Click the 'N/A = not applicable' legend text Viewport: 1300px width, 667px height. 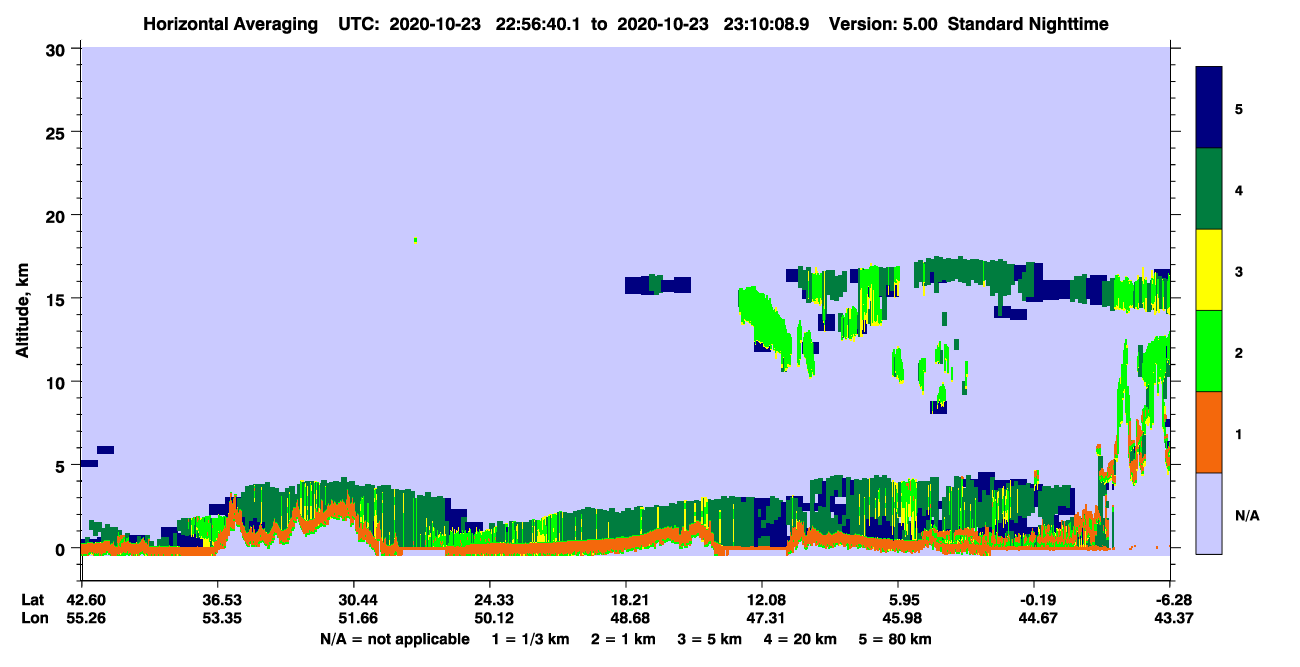coord(394,639)
